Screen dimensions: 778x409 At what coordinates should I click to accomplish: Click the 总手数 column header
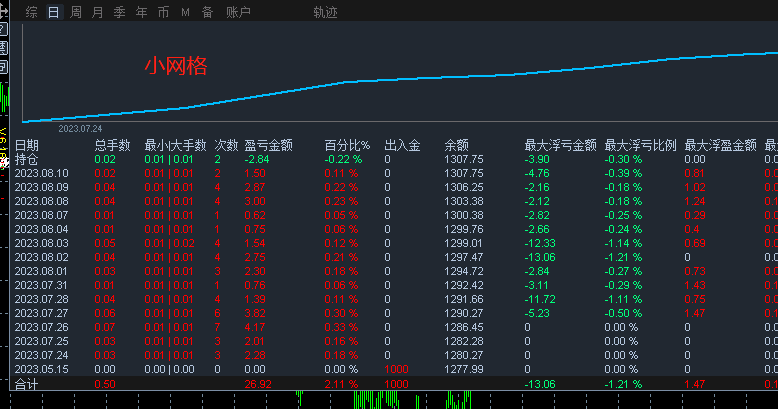[113, 145]
